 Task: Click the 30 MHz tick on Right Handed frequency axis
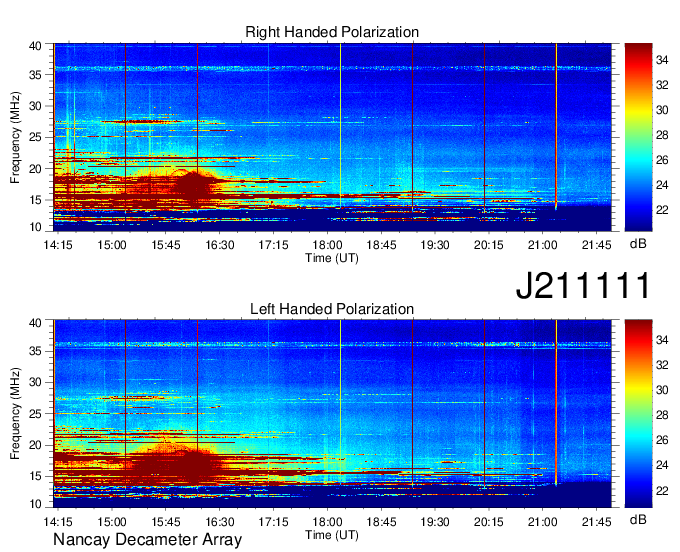(x=35, y=106)
